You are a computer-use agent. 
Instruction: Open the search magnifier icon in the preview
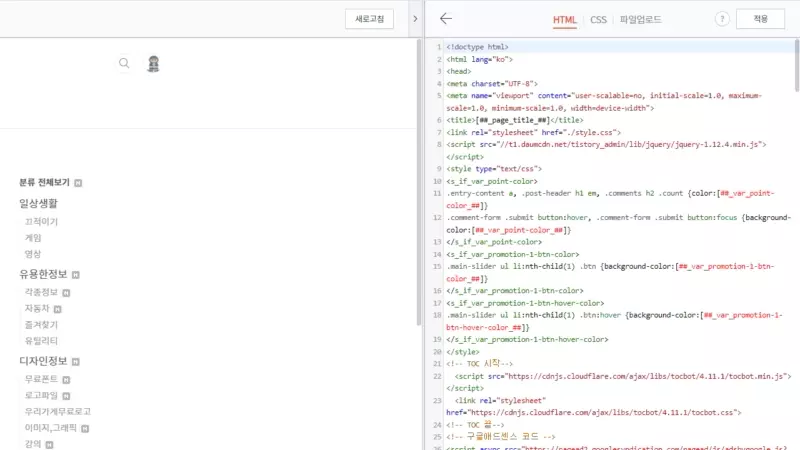(x=124, y=63)
